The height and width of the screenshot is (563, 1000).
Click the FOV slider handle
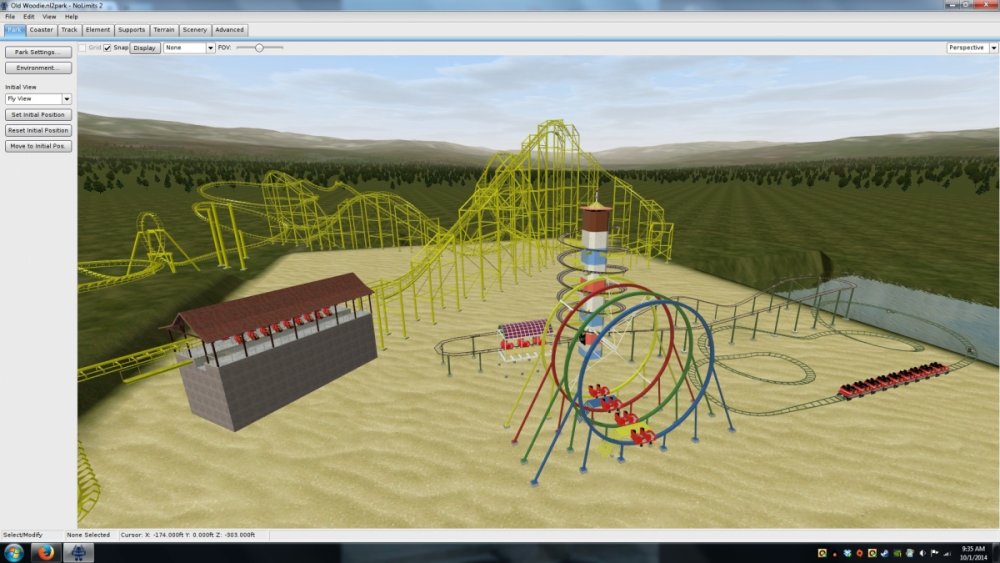[x=259, y=47]
